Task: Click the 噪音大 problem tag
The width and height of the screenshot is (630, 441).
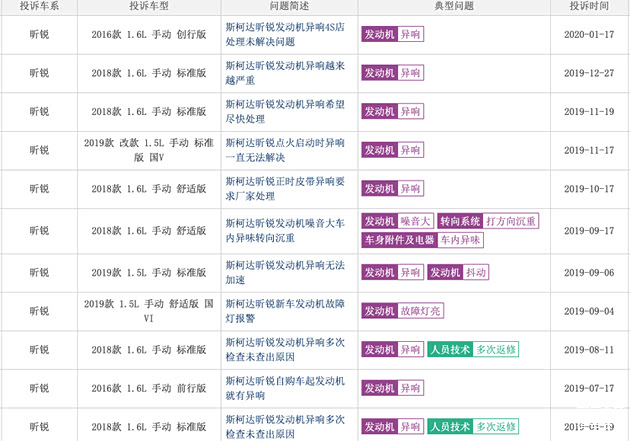Action: pyautogui.click(x=414, y=221)
